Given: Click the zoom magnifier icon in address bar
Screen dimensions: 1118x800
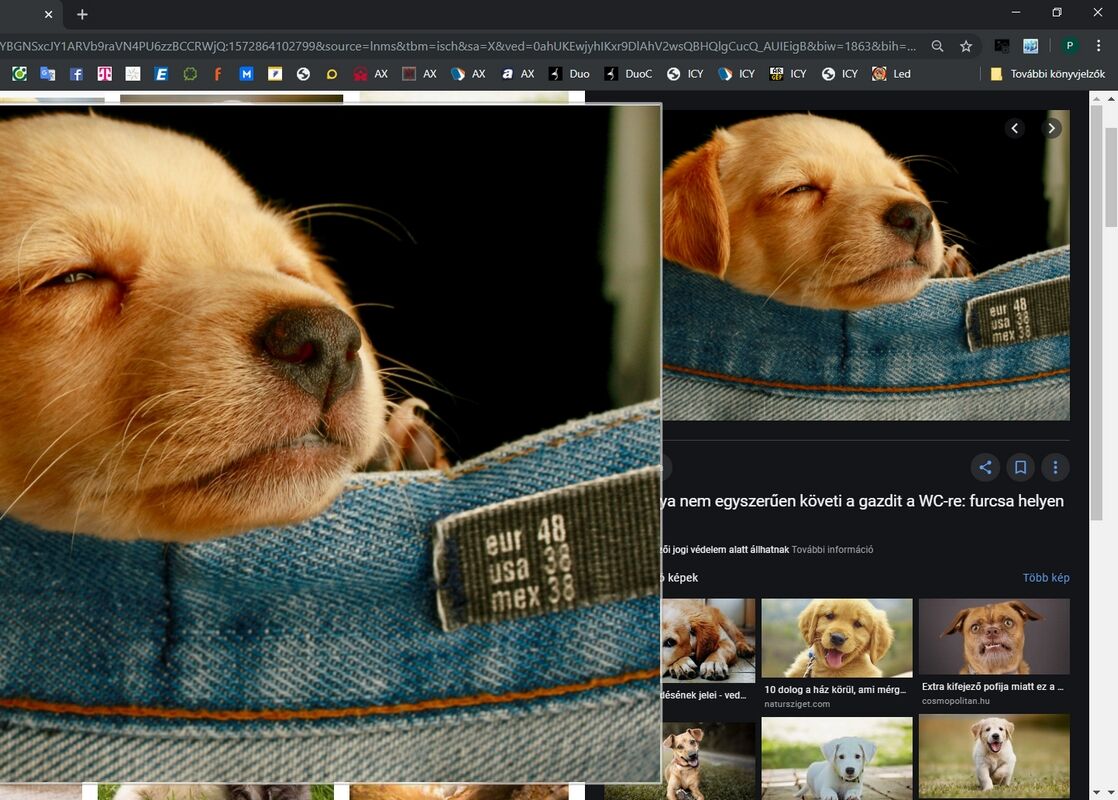Looking at the screenshot, I should pos(937,46).
